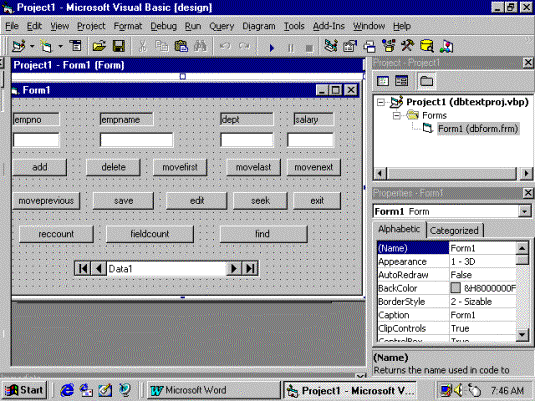Click the End stop icon
Screen dimensions: 535x401
coord(309,48)
